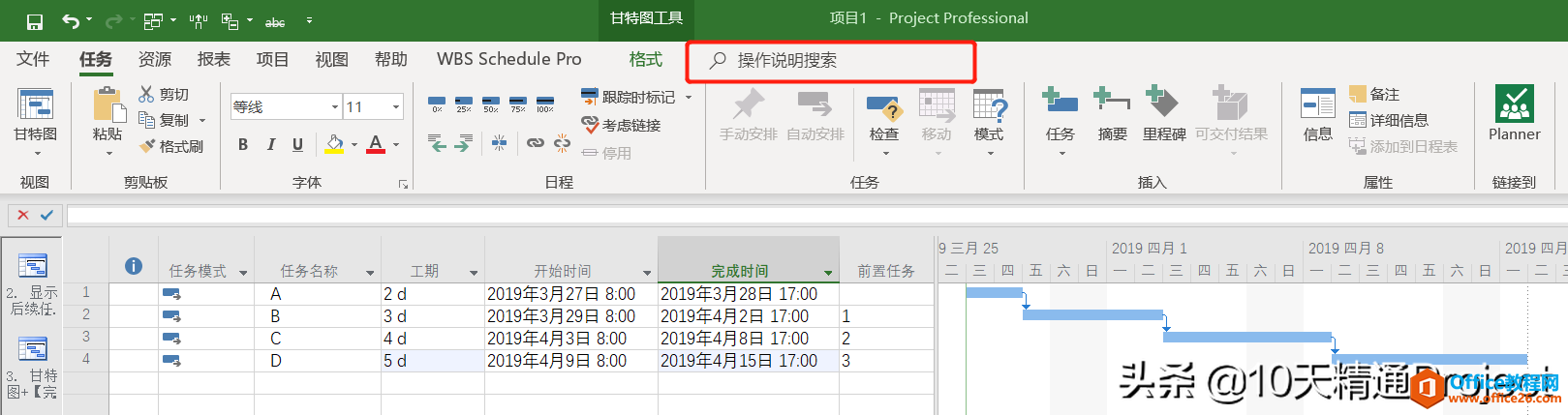Toggle Italic formatting
This screenshot has height=415, width=1568.
(270, 144)
